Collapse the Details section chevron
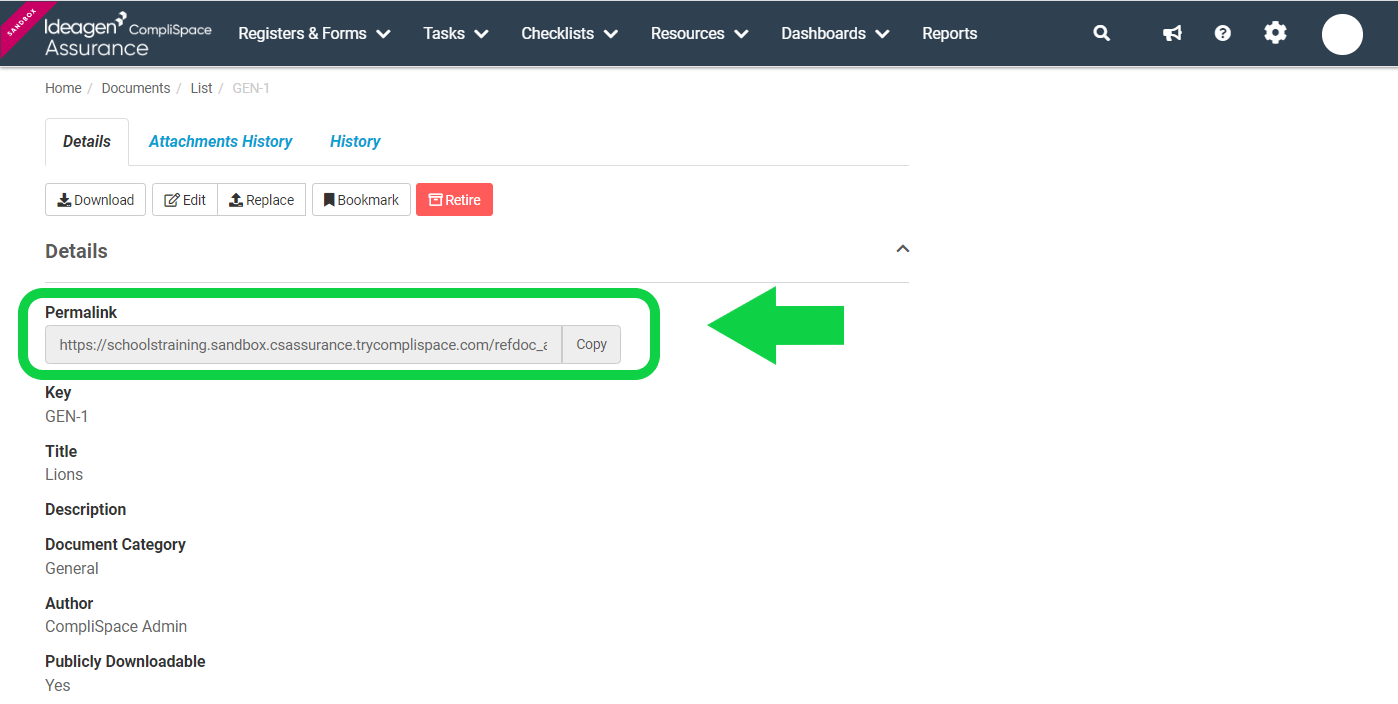The width and height of the screenshot is (1398, 704). point(902,248)
